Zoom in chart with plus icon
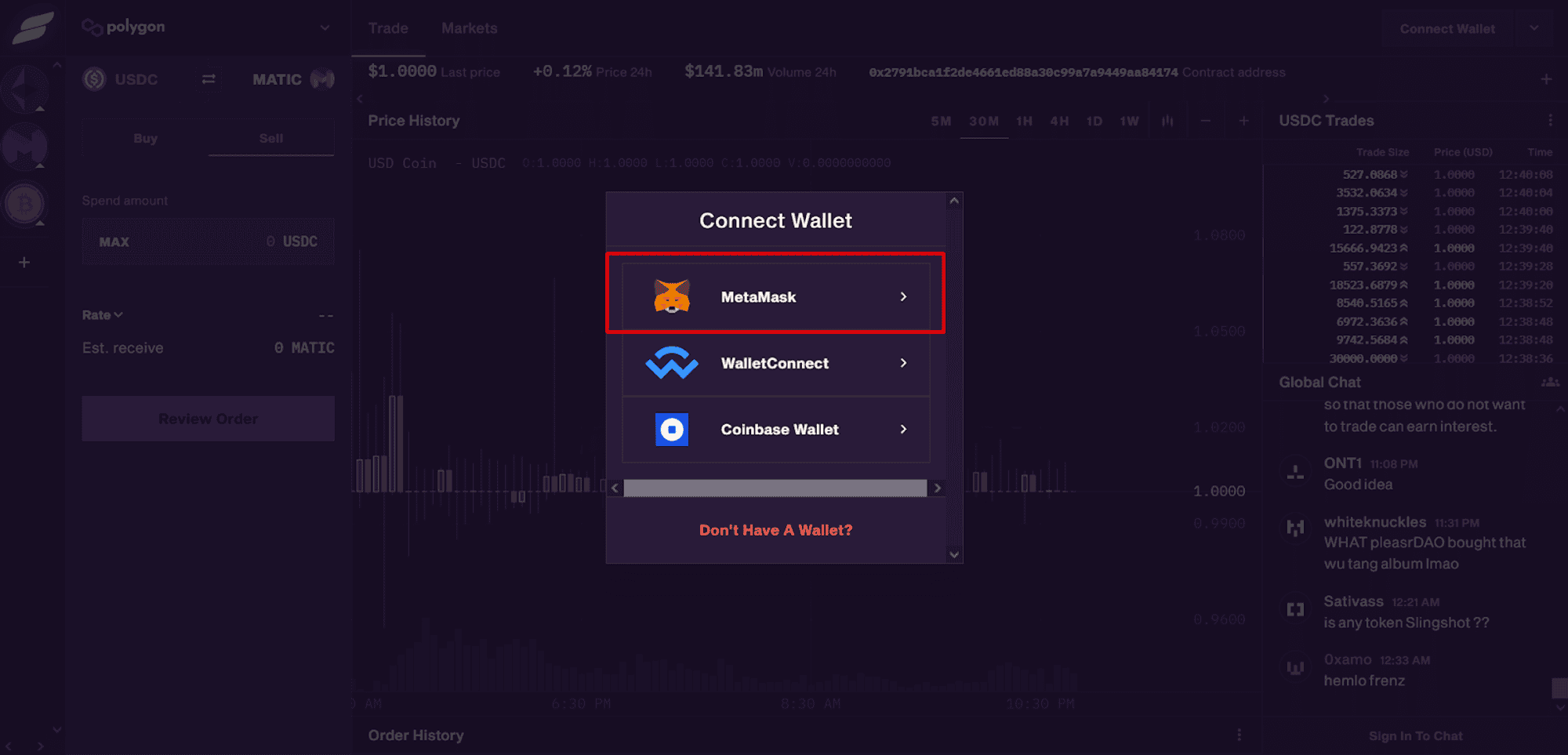Screen dimensions: 1568x755 tap(1243, 121)
